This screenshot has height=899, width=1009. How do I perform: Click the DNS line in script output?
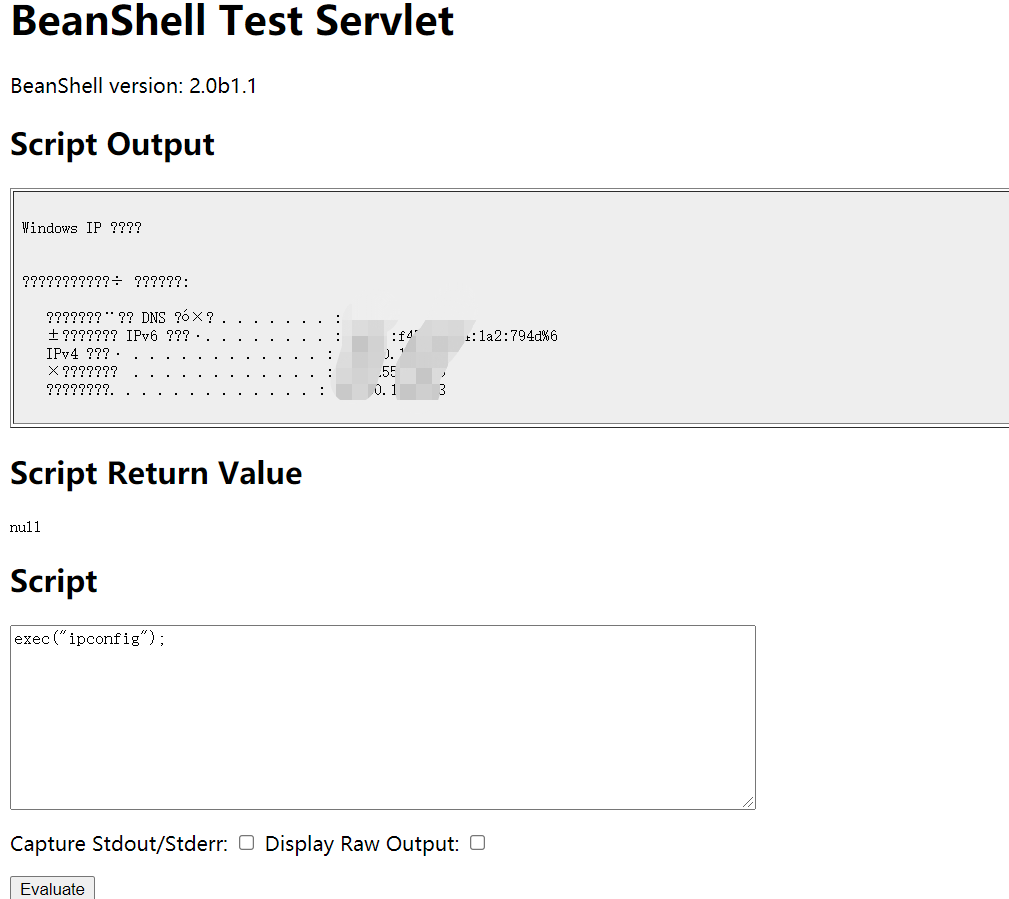(x=190, y=318)
